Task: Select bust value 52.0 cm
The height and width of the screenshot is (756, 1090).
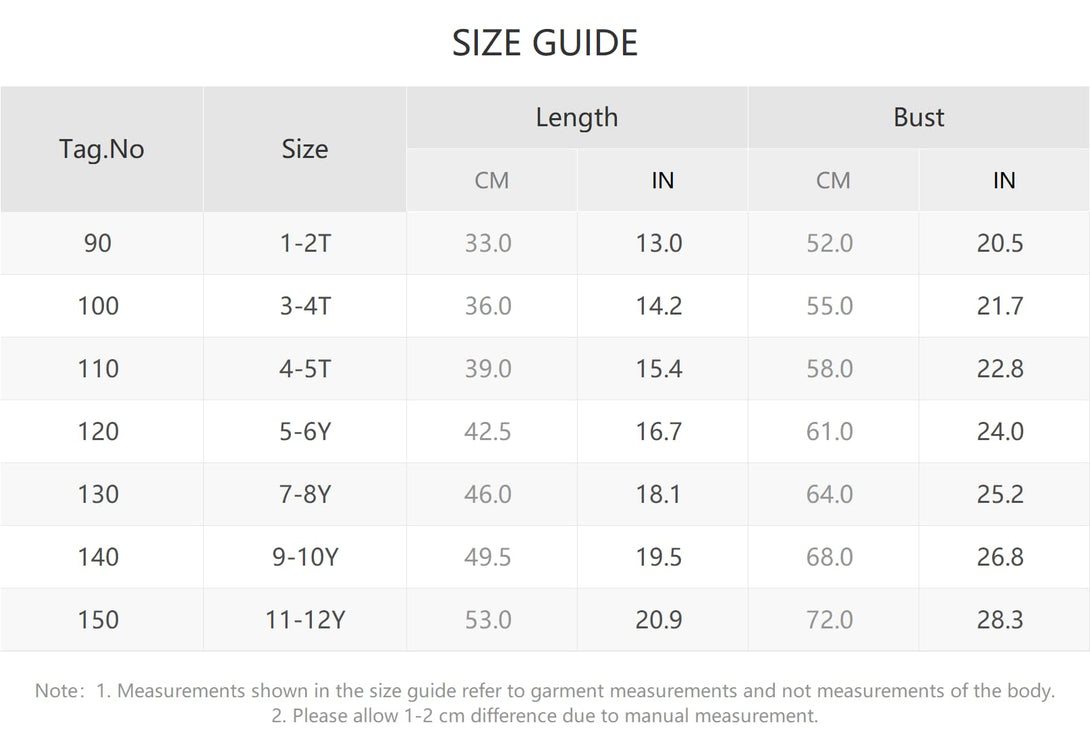Action: 833,243
